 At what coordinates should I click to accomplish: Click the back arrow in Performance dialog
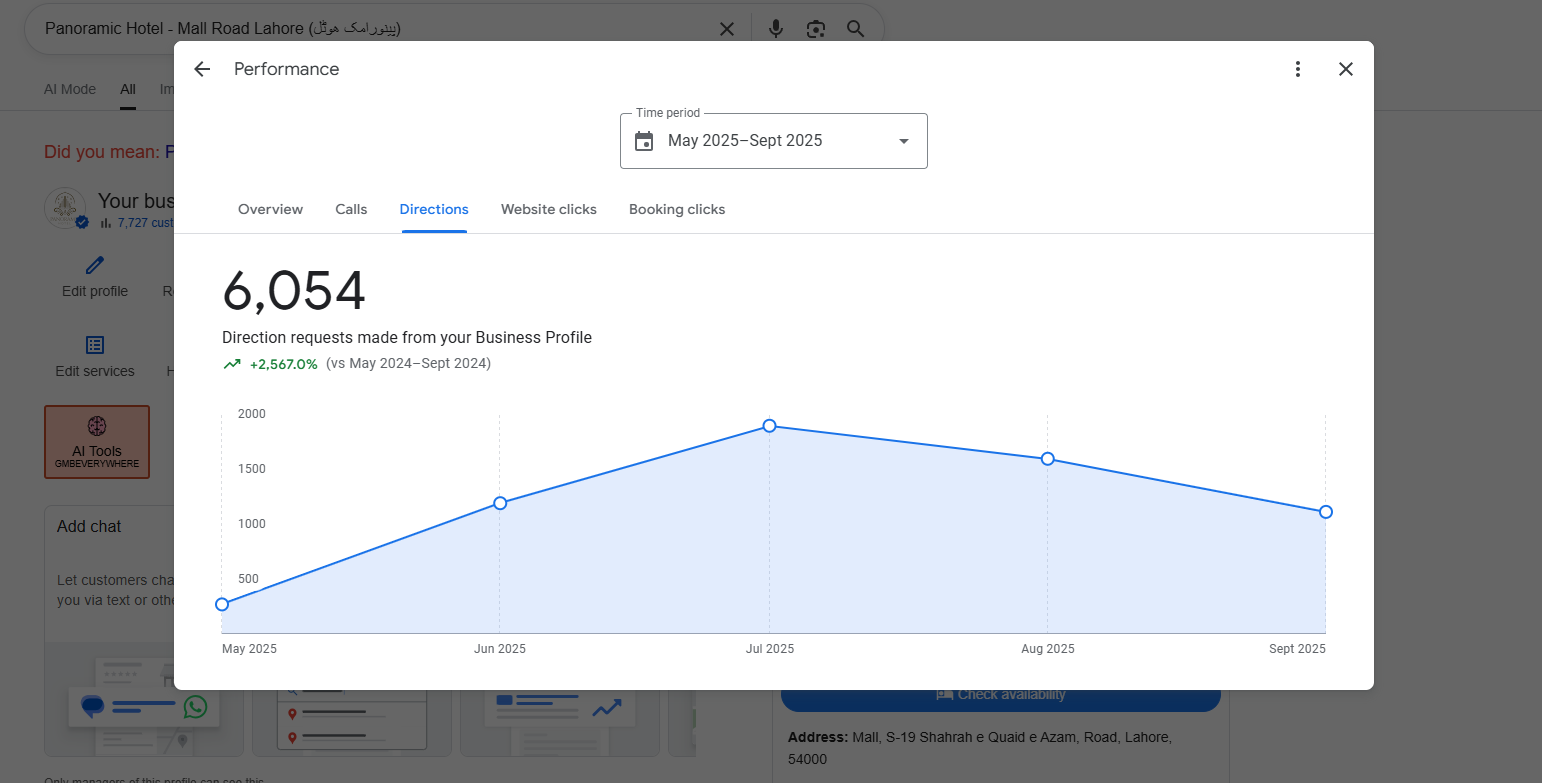pos(202,69)
